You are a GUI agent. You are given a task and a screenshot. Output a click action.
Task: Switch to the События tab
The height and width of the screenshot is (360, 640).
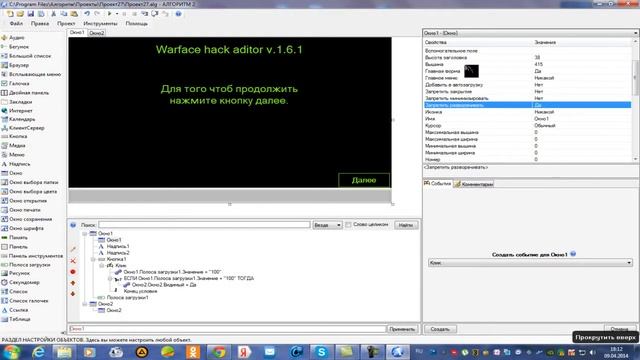click(438, 184)
